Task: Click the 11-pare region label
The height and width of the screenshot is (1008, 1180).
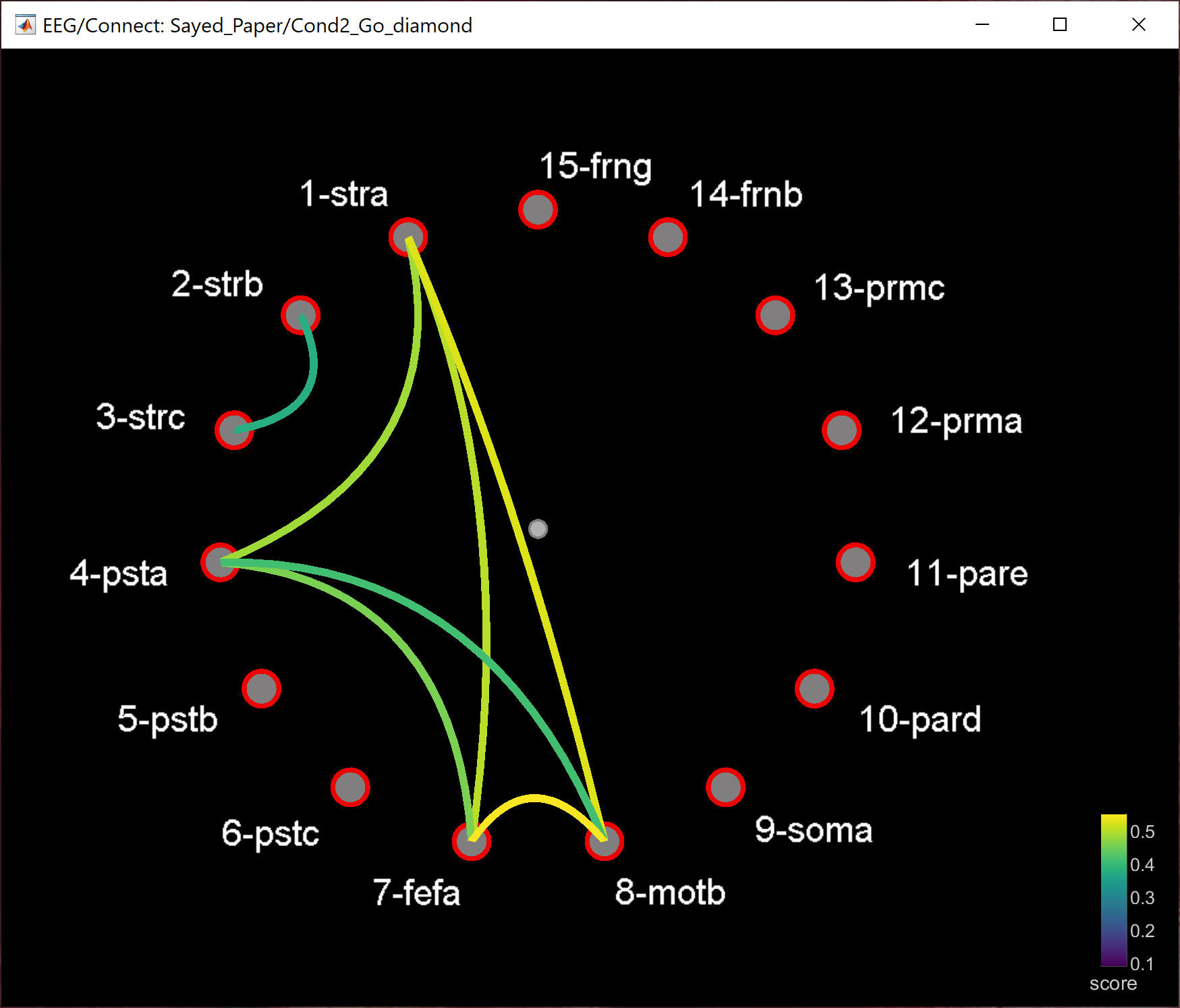Action: click(966, 574)
